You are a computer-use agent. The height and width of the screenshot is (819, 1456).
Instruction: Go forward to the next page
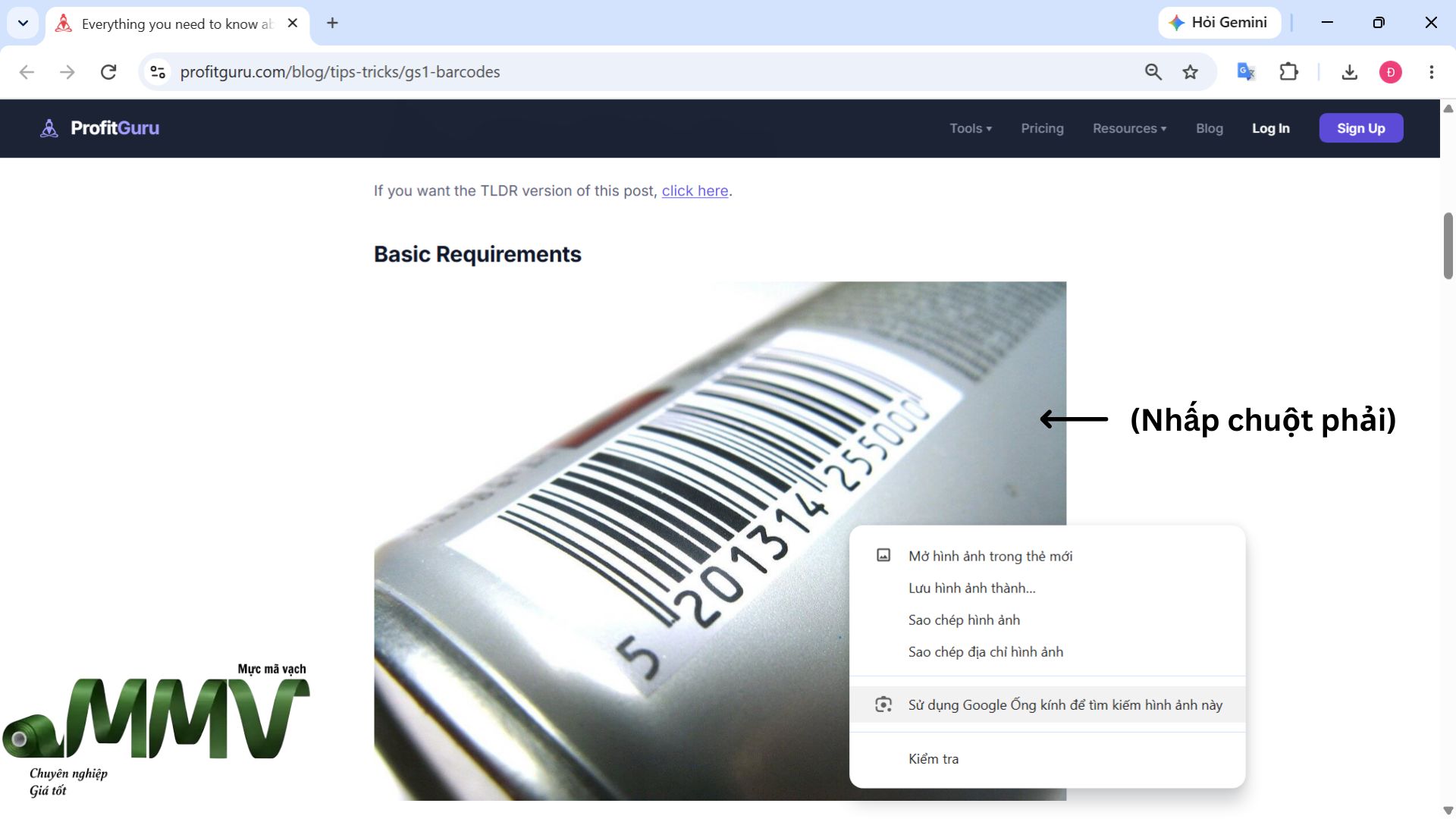coord(67,72)
